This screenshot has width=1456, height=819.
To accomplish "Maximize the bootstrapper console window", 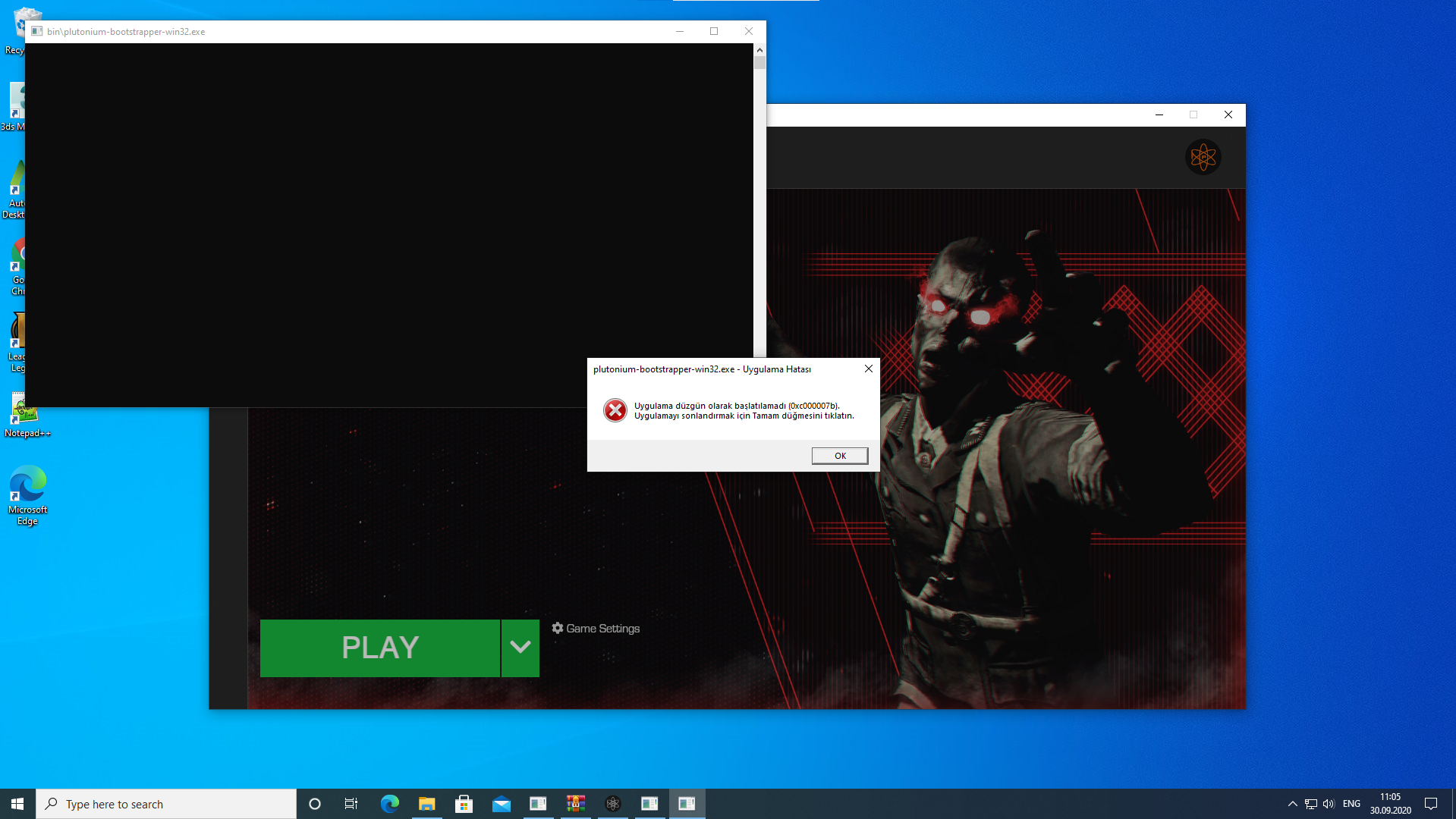I will point(714,32).
